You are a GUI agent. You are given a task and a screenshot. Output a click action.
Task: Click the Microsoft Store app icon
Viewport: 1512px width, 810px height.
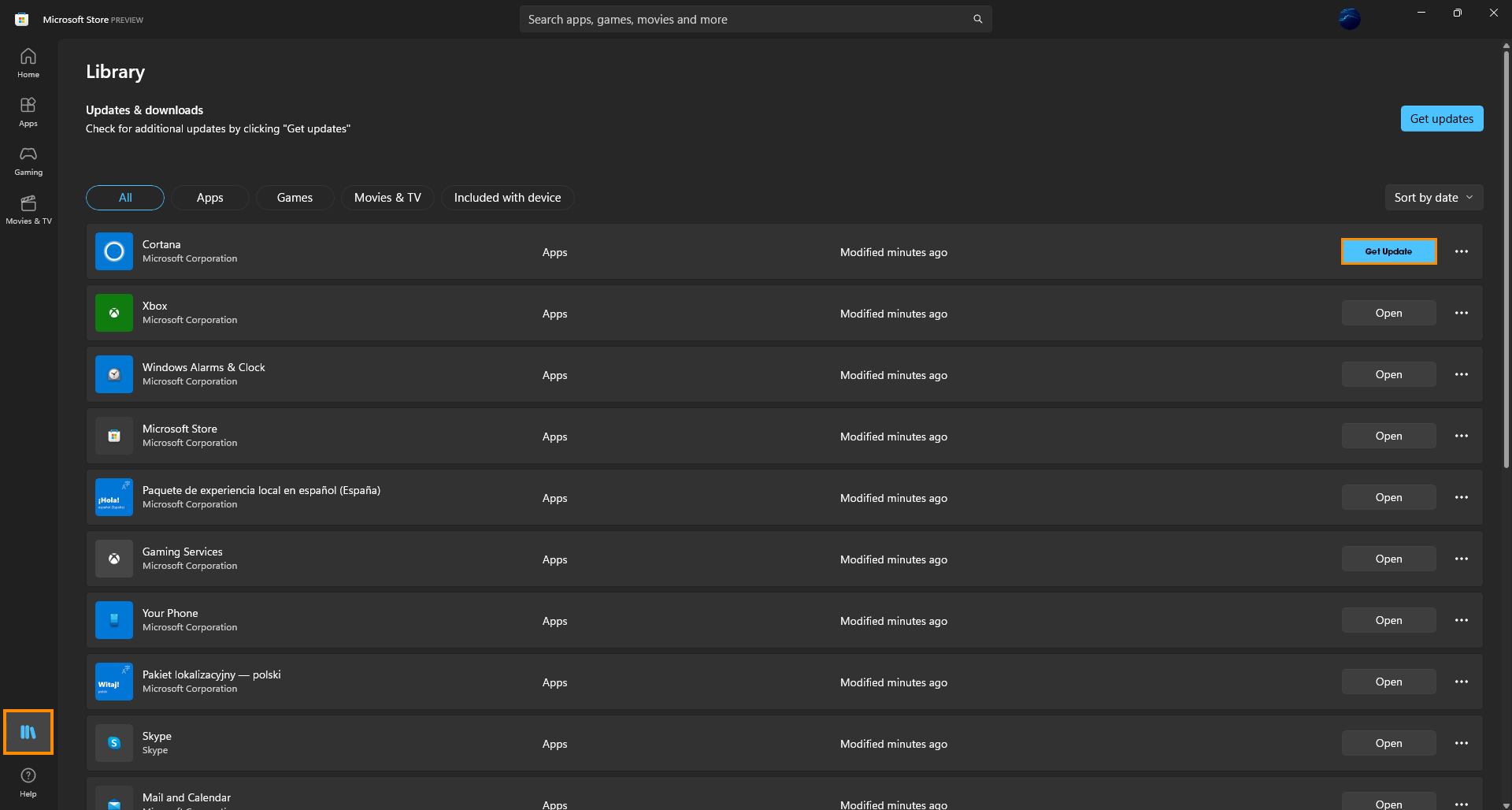tap(114, 436)
